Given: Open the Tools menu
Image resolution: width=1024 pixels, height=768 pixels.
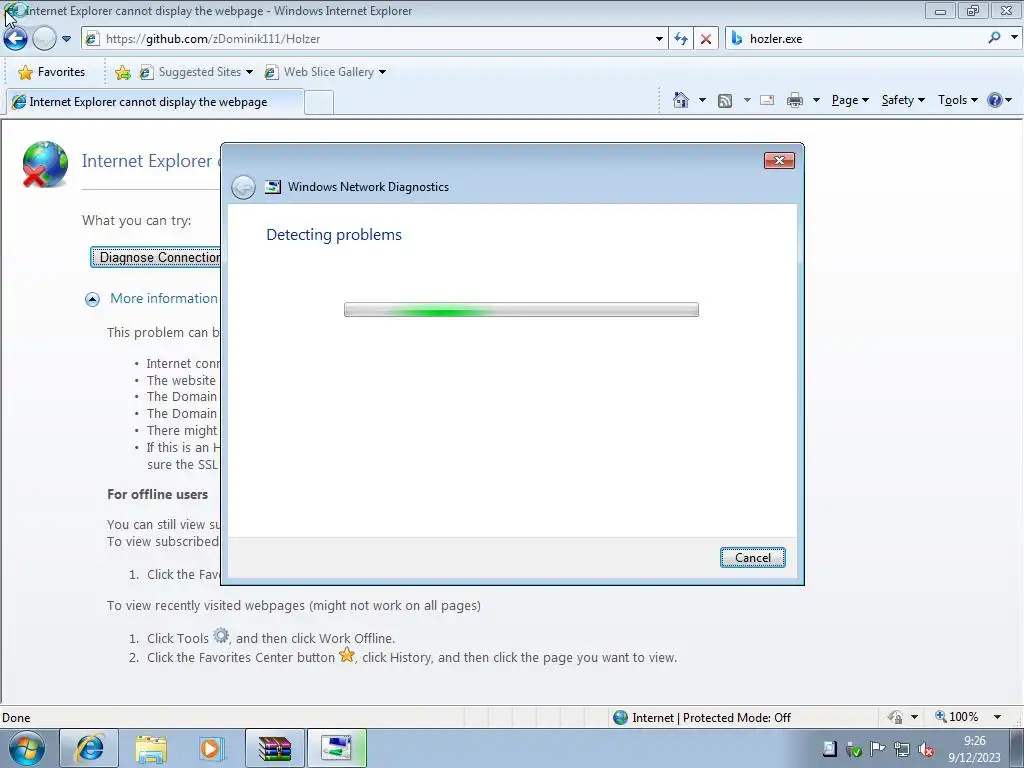Looking at the screenshot, I should [957, 100].
